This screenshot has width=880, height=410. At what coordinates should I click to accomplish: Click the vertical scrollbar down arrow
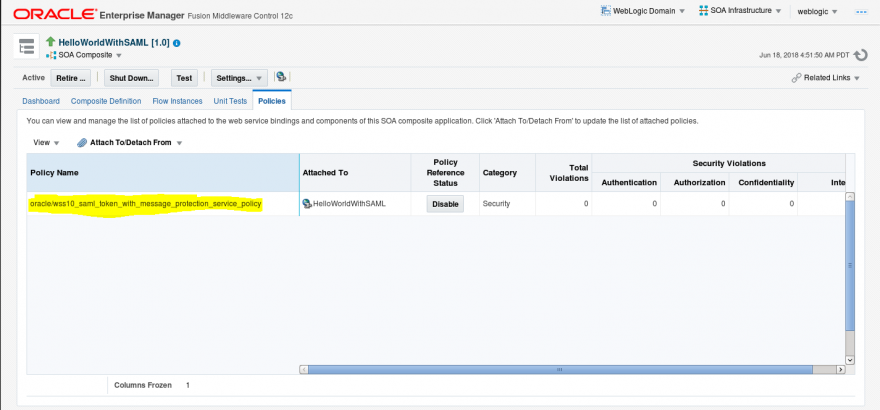point(850,360)
